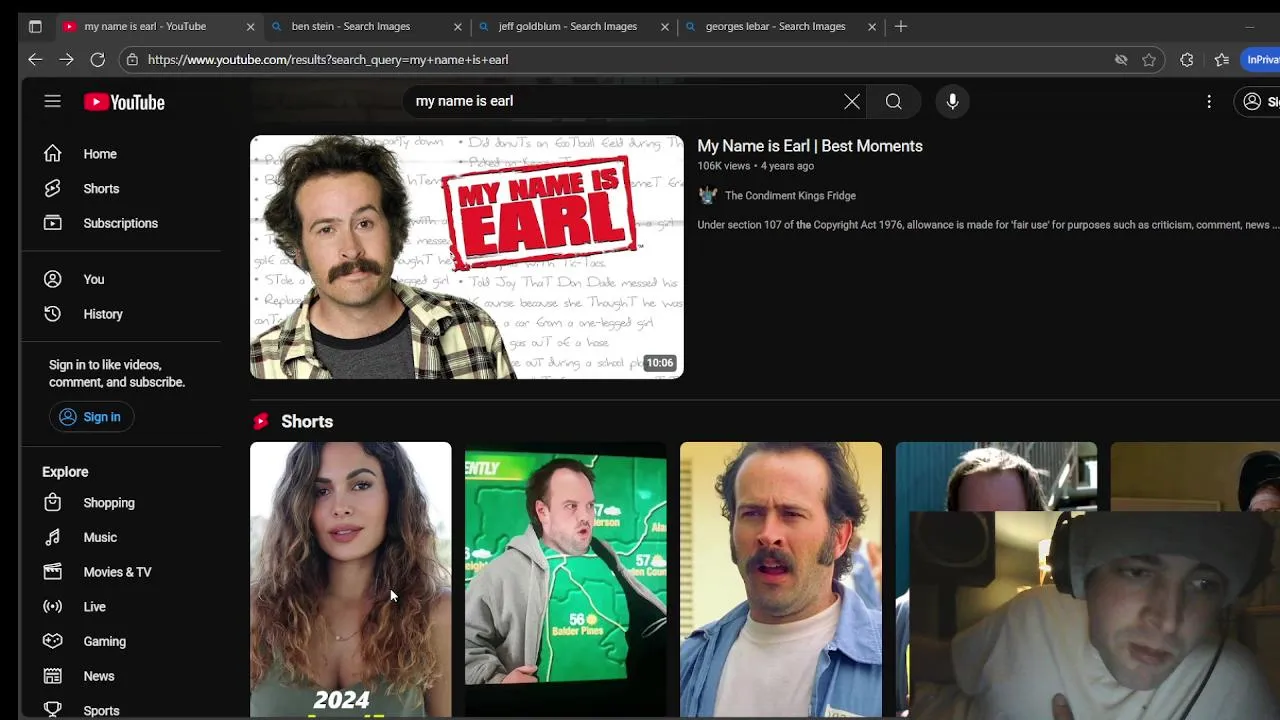The width and height of the screenshot is (1280, 720).
Task: Open Gaming icon under Explore
Action: click(52, 641)
